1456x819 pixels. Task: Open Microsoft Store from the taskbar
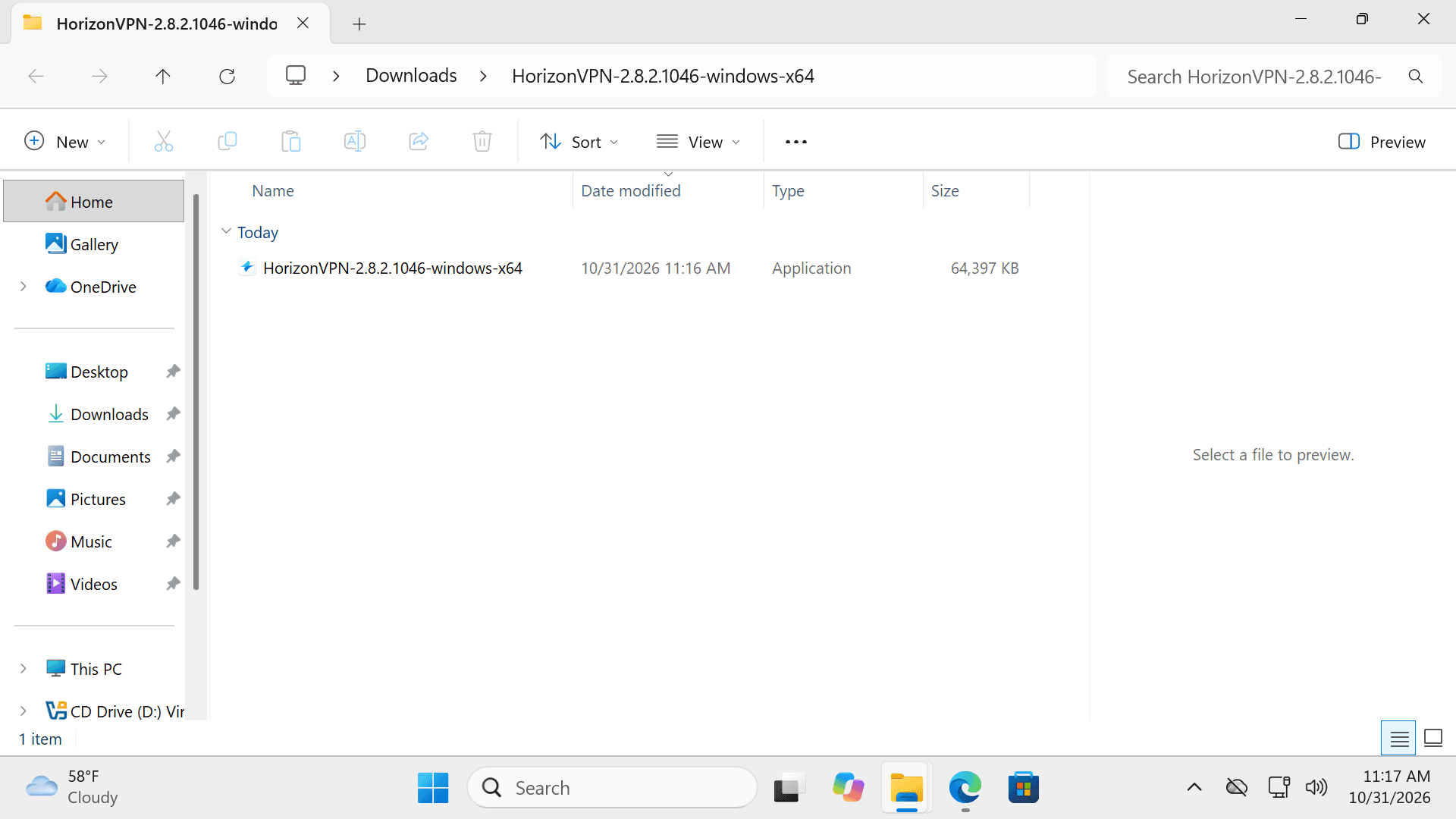pyautogui.click(x=1023, y=788)
